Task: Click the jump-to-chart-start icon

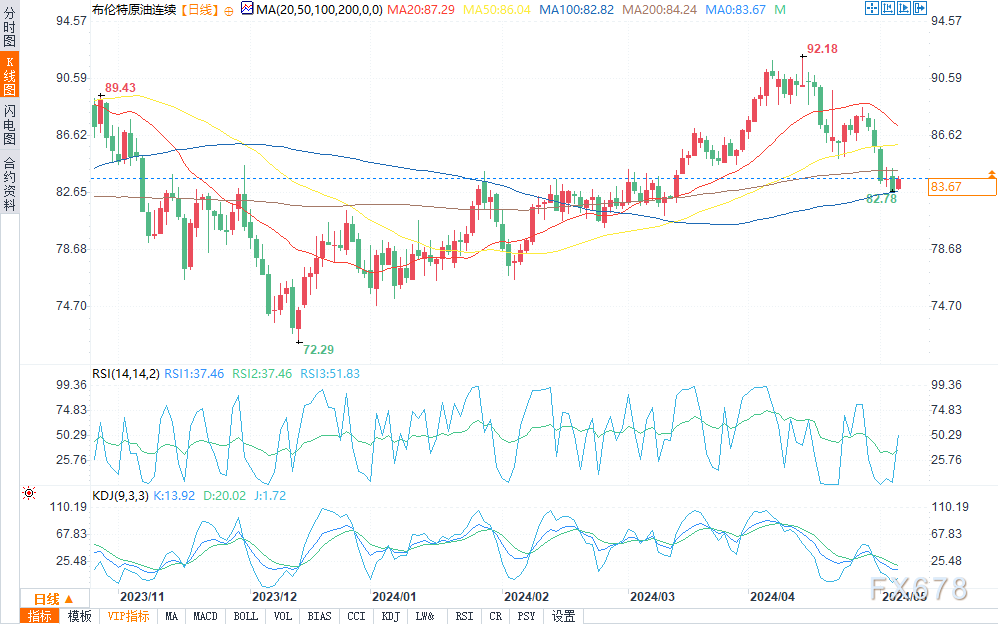Action: (888, 8)
